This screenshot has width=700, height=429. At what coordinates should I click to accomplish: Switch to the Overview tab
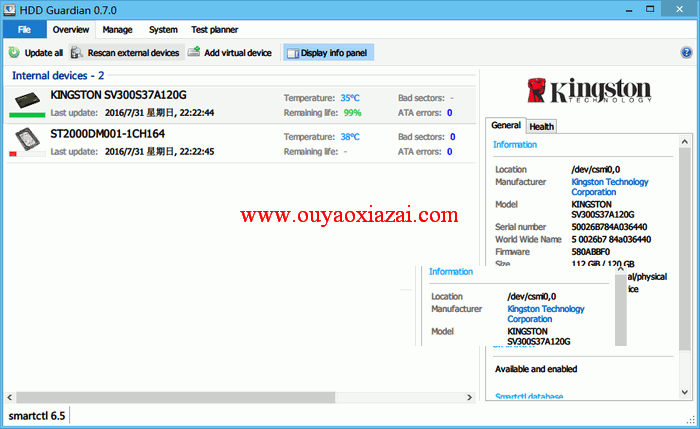(x=71, y=29)
